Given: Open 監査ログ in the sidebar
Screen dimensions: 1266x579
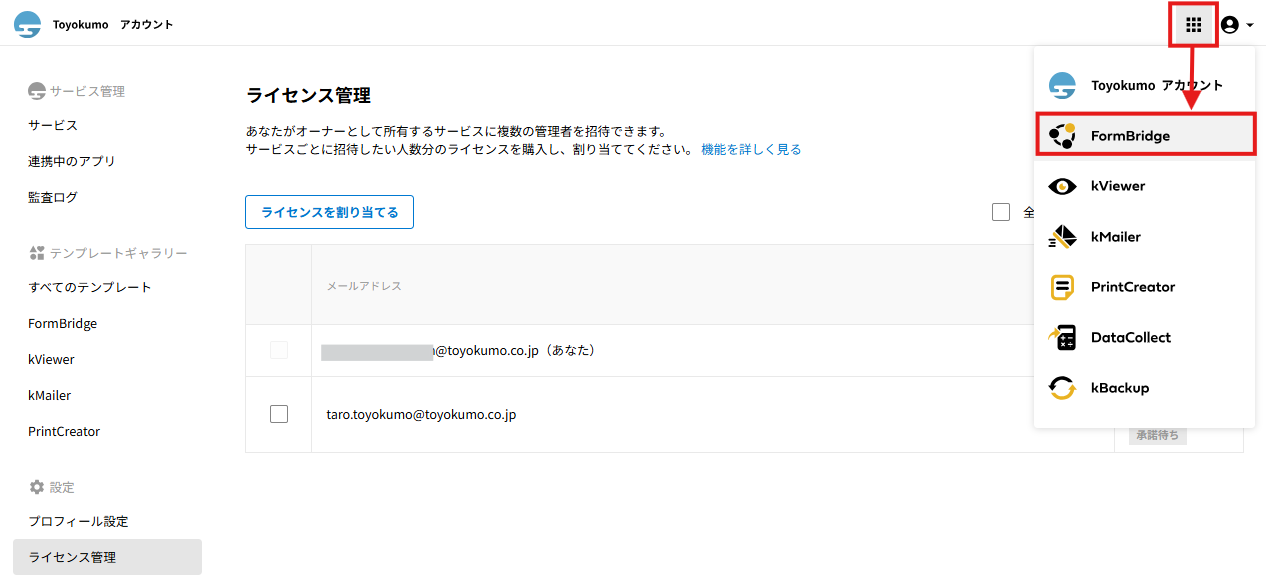Looking at the screenshot, I should tap(53, 197).
